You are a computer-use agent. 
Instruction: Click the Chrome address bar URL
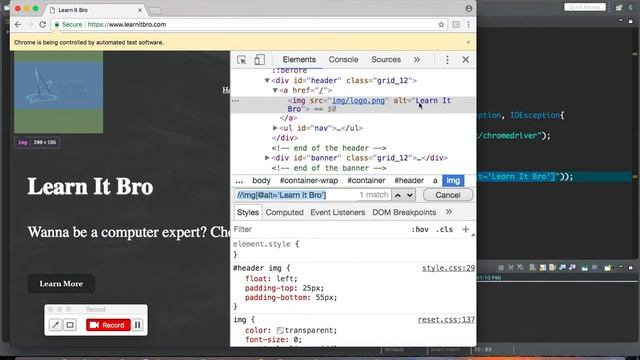click(x=127, y=24)
